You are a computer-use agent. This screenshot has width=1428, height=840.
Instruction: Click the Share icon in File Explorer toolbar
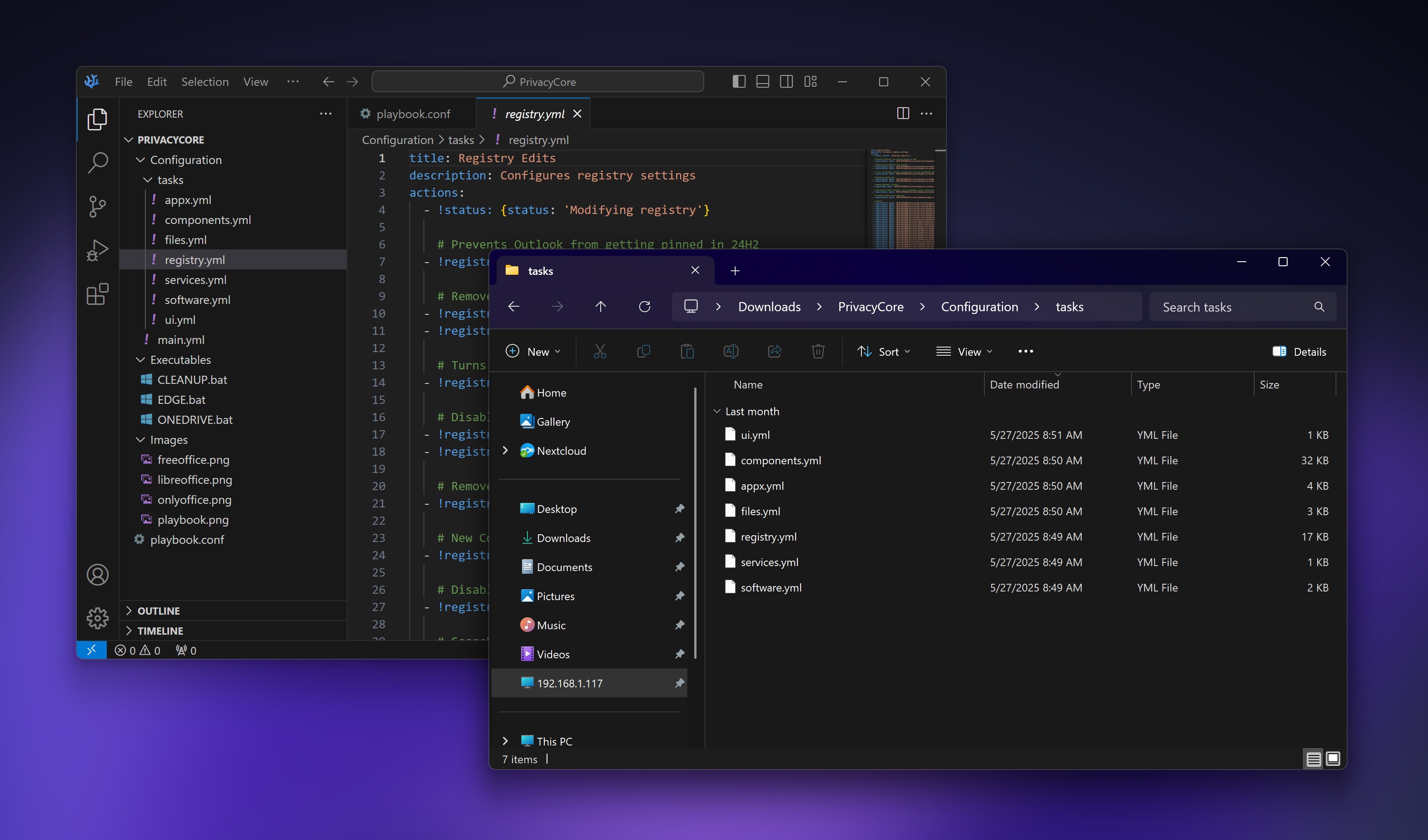pyautogui.click(x=774, y=352)
